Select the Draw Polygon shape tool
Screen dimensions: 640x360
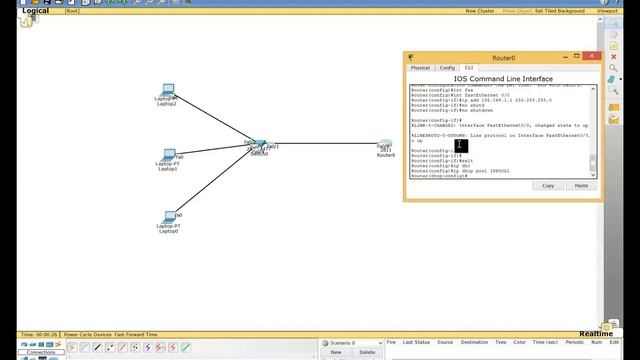coord(611,79)
